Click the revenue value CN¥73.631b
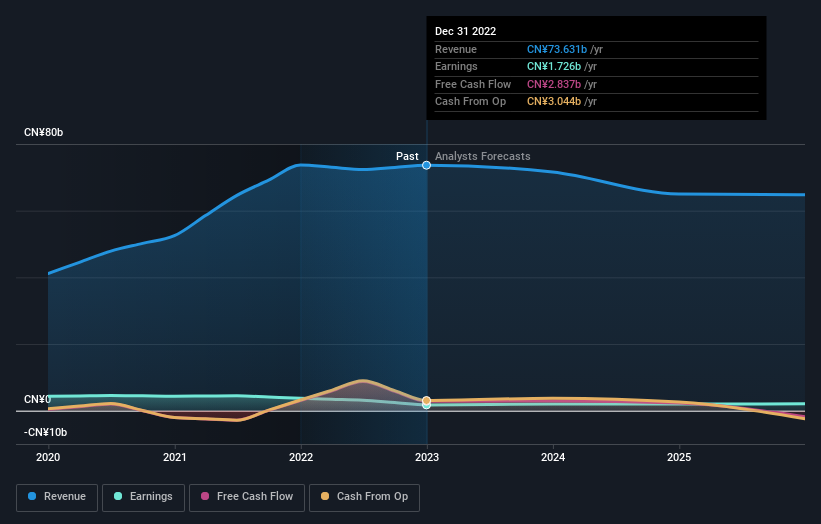Viewport: 821px width, 524px height. pos(557,49)
